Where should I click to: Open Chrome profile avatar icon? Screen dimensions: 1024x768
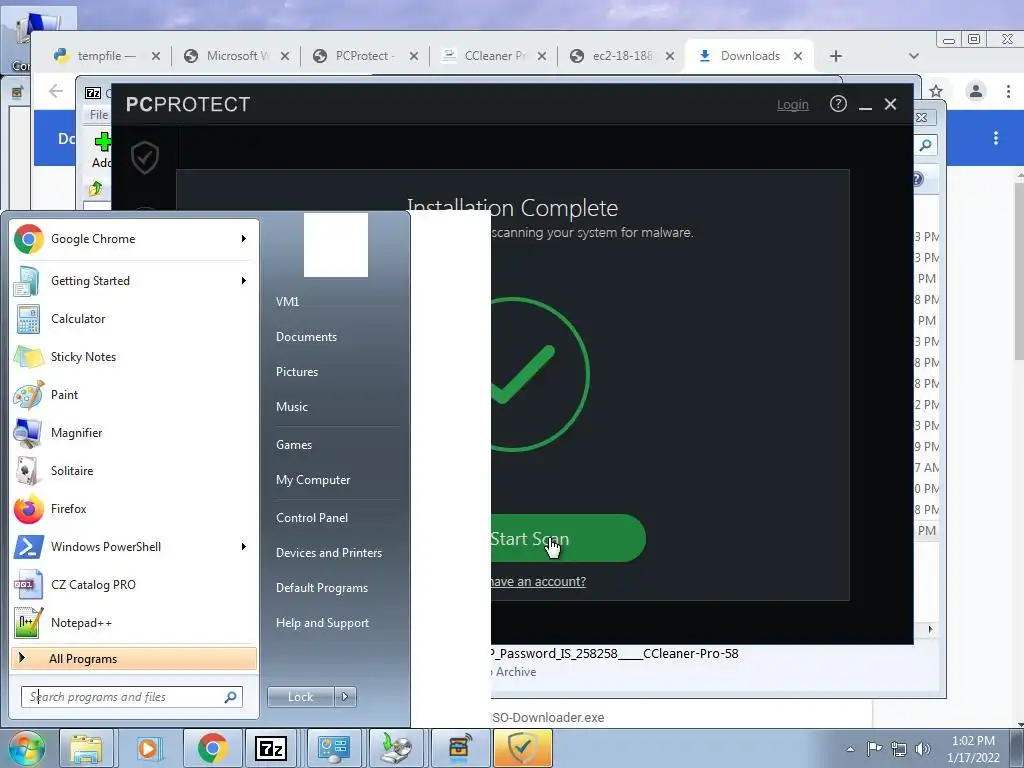976,91
